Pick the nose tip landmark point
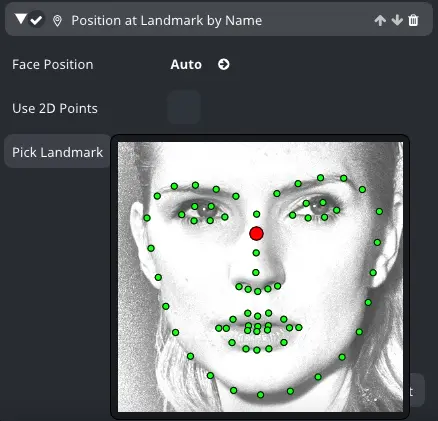438x421 pixels. (256, 272)
